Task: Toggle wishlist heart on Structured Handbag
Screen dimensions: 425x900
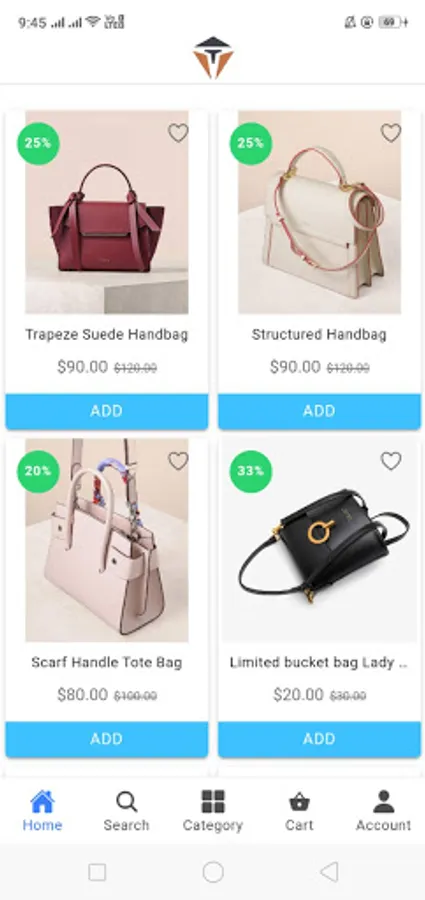Action: (x=391, y=133)
